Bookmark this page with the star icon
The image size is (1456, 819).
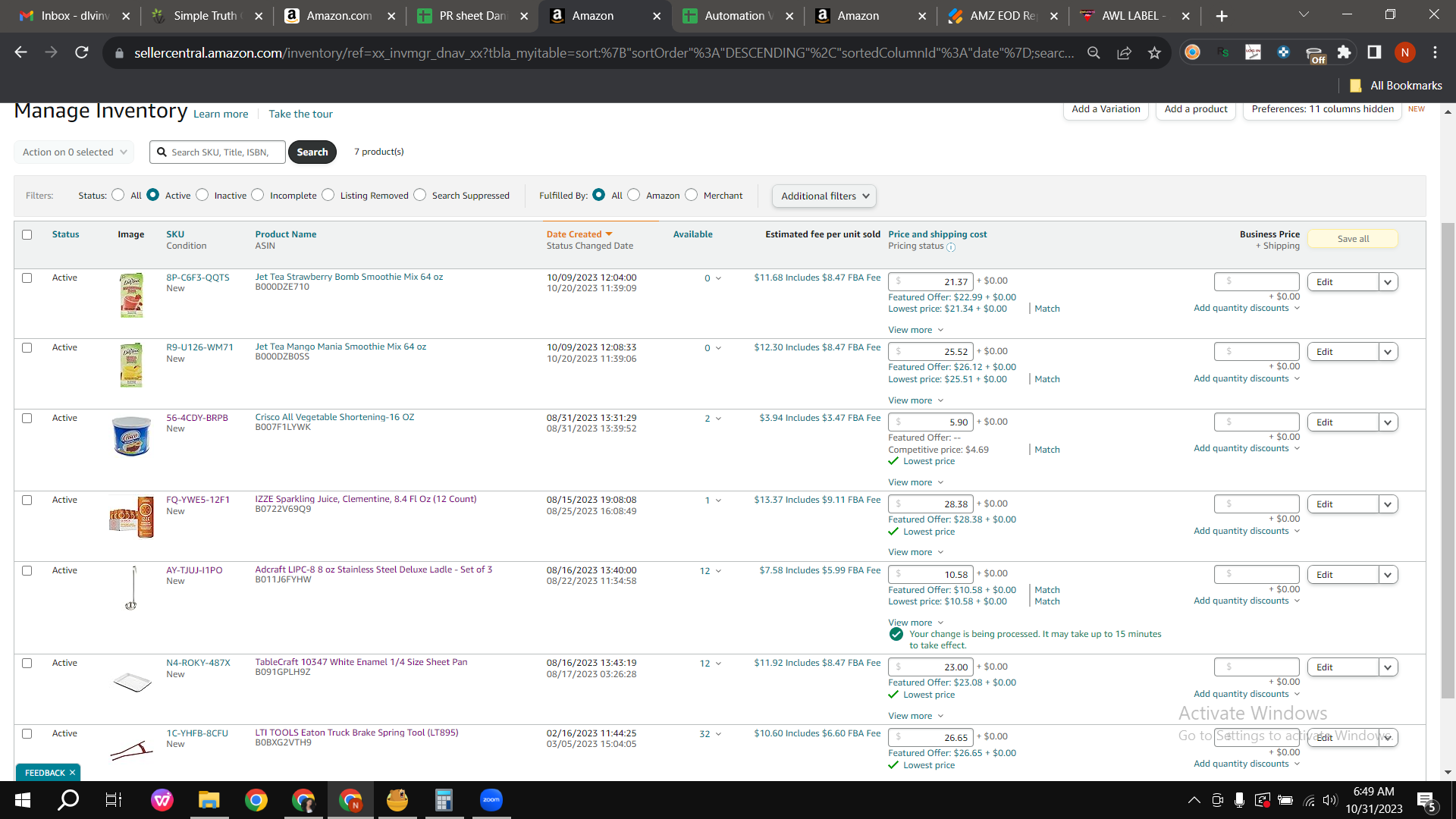(1154, 52)
